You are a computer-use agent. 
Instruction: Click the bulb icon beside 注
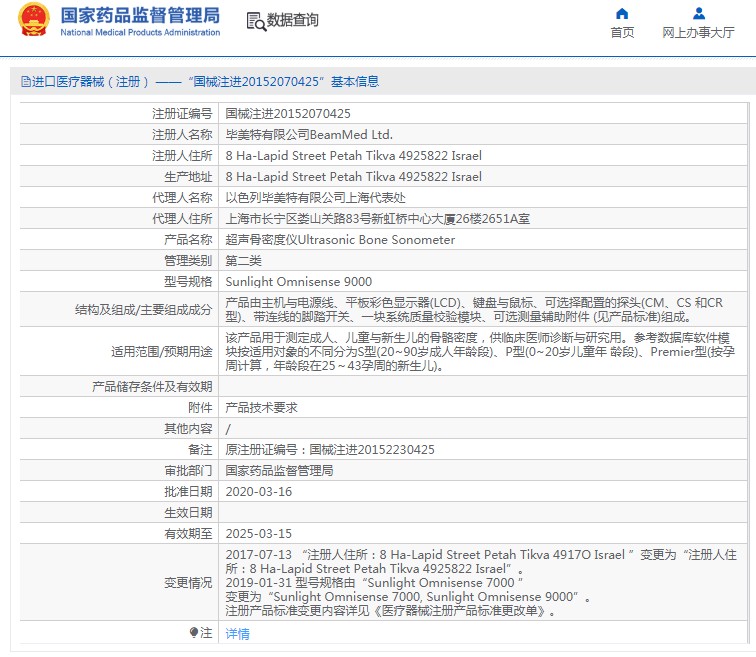point(194,632)
